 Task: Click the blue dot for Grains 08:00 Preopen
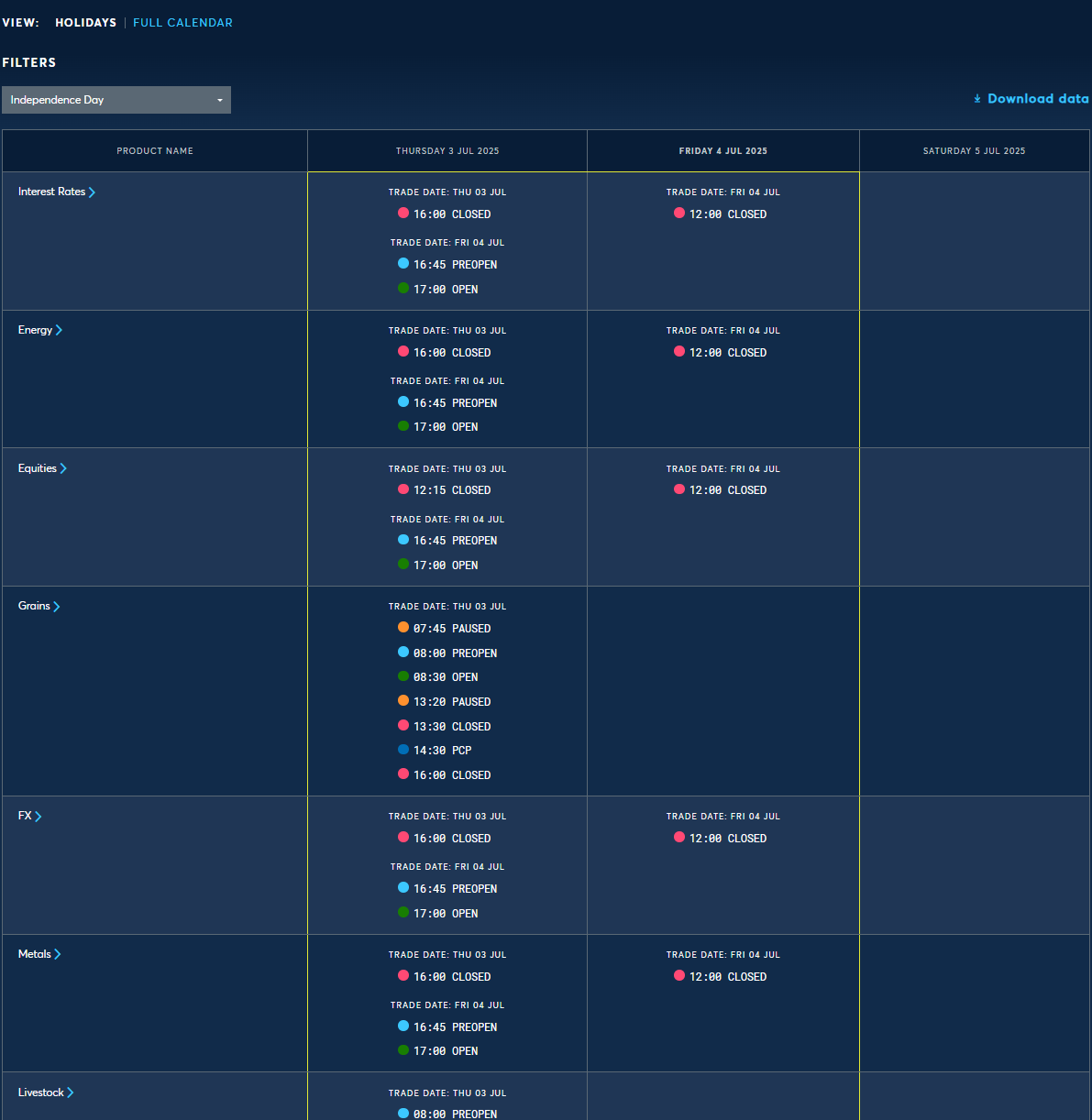point(403,652)
